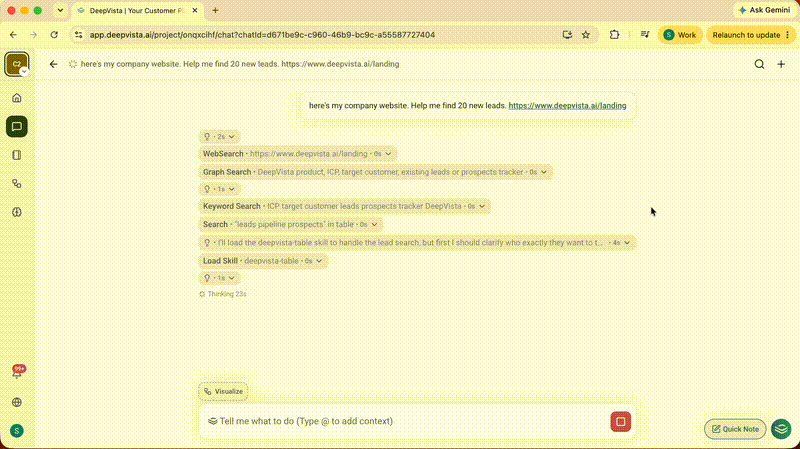Expand the 4s thinking about deepvista-table skill
The image size is (800, 449).
pyautogui.click(x=417, y=243)
